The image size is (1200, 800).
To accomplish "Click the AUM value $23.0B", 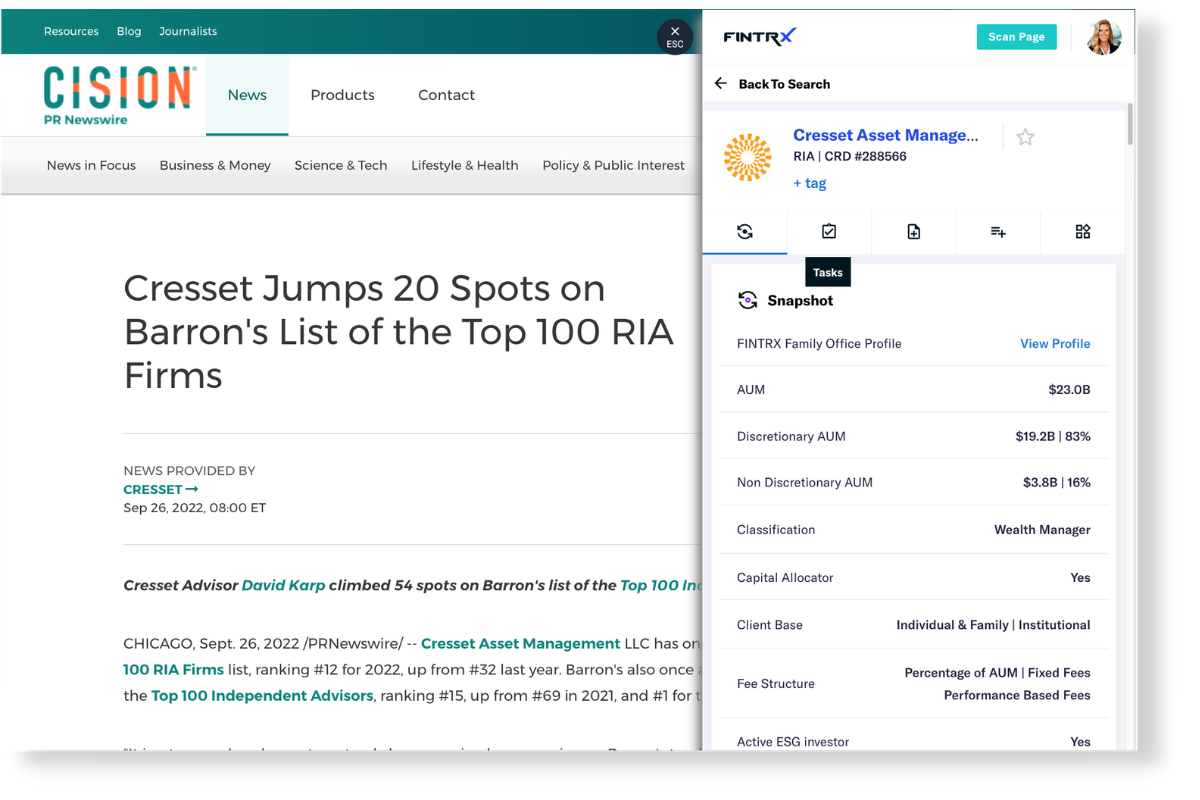I will (x=1069, y=389).
